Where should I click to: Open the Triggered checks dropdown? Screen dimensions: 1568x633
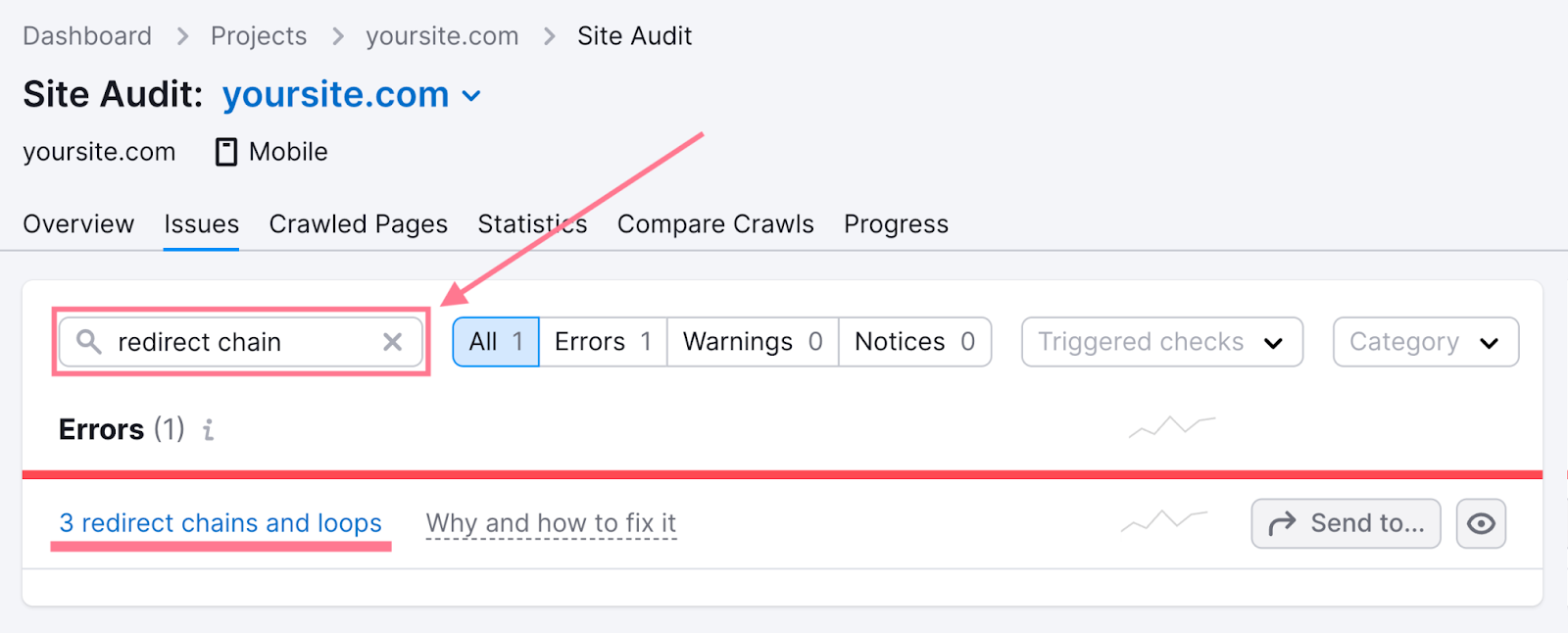pos(1160,342)
